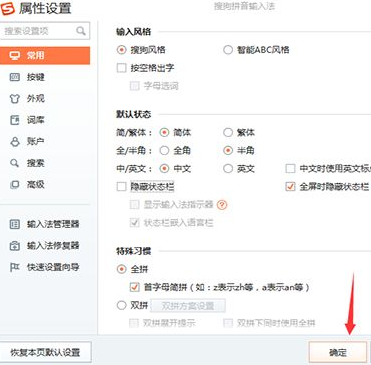Toggle 双拼下同时使用全拼 checkbox
The width and height of the screenshot is (371, 365).
[x=228, y=323]
